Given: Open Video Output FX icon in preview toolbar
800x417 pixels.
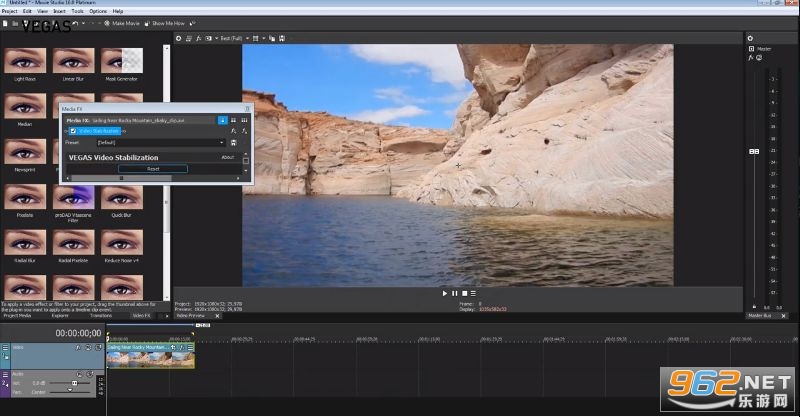Looking at the screenshot, I should [198, 38].
